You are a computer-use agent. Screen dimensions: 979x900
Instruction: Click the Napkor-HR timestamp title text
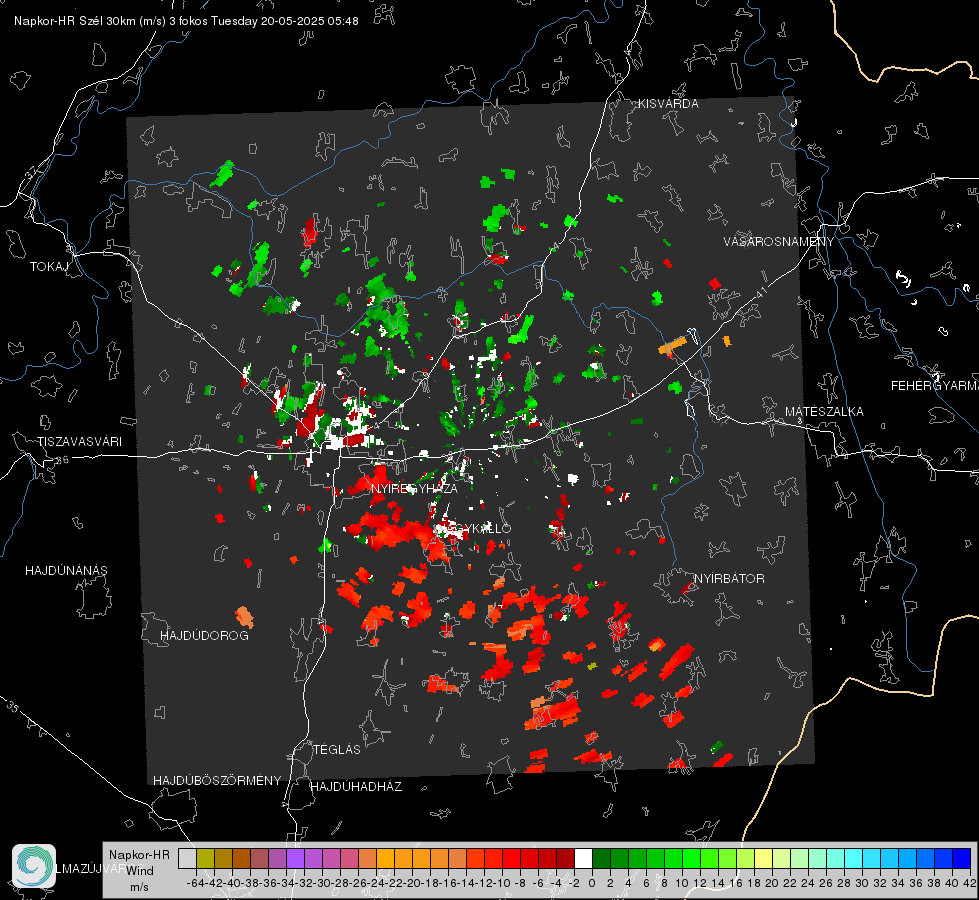click(x=186, y=21)
